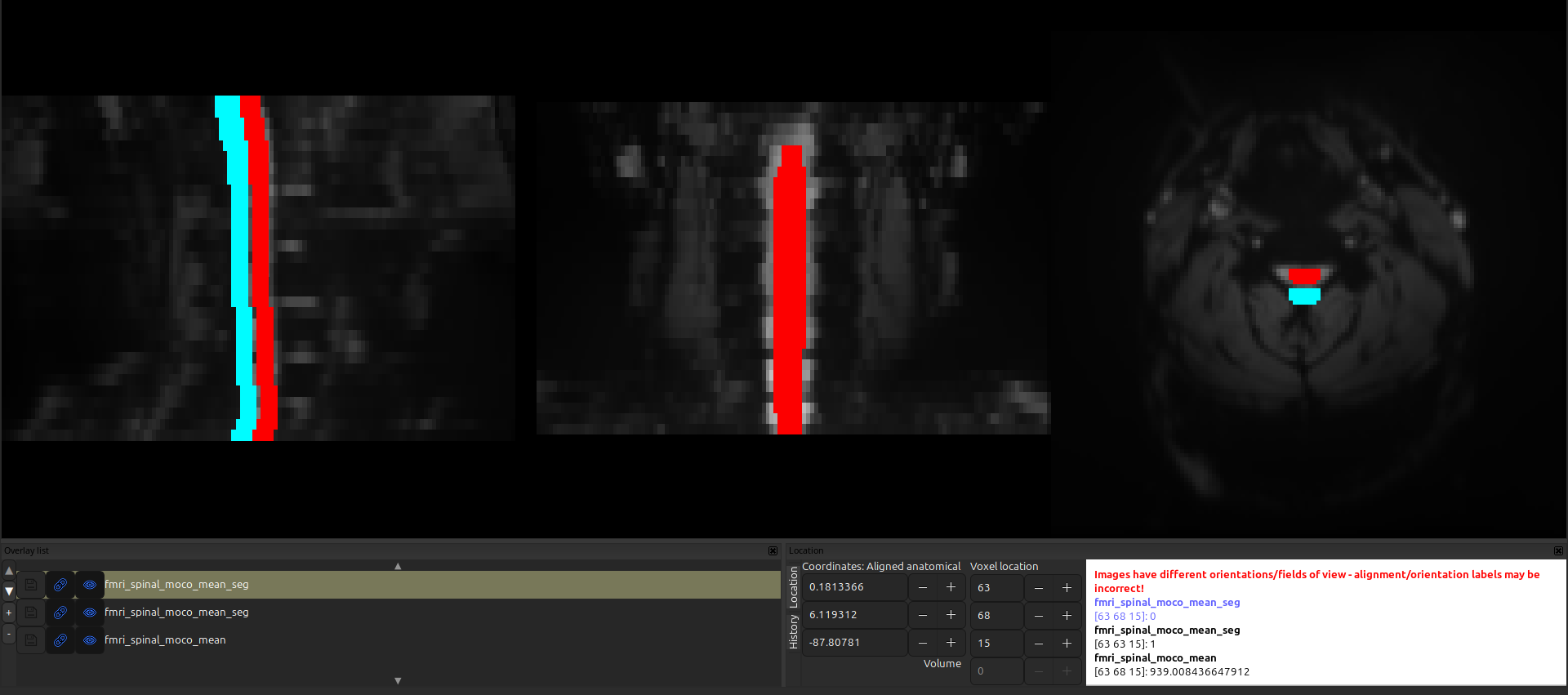The width and height of the screenshot is (1568, 695).
Task: Click the red orientation warning text
Action: [1316, 581]
